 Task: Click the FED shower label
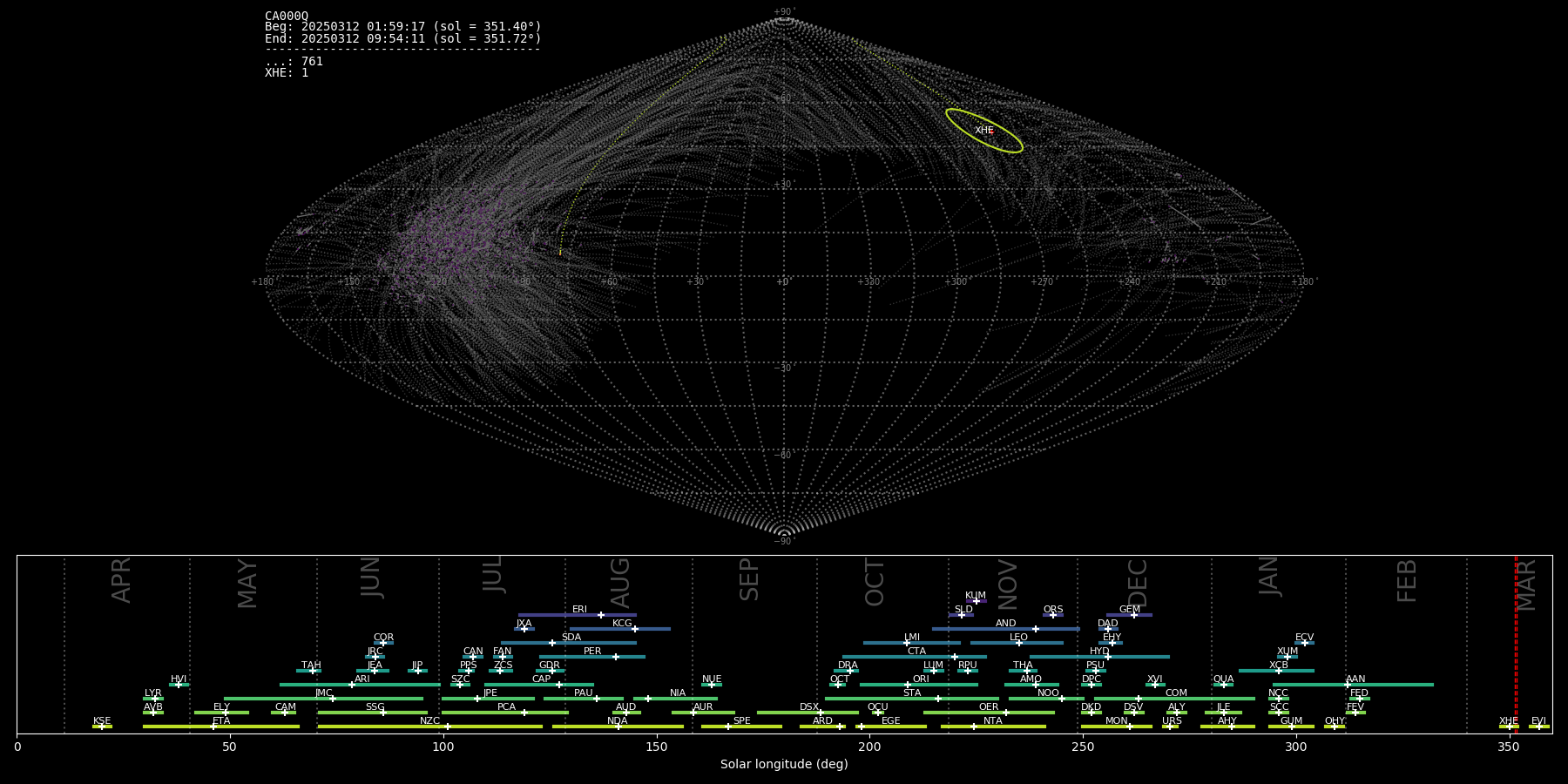pyautogui.click(x=1359, y=693)
